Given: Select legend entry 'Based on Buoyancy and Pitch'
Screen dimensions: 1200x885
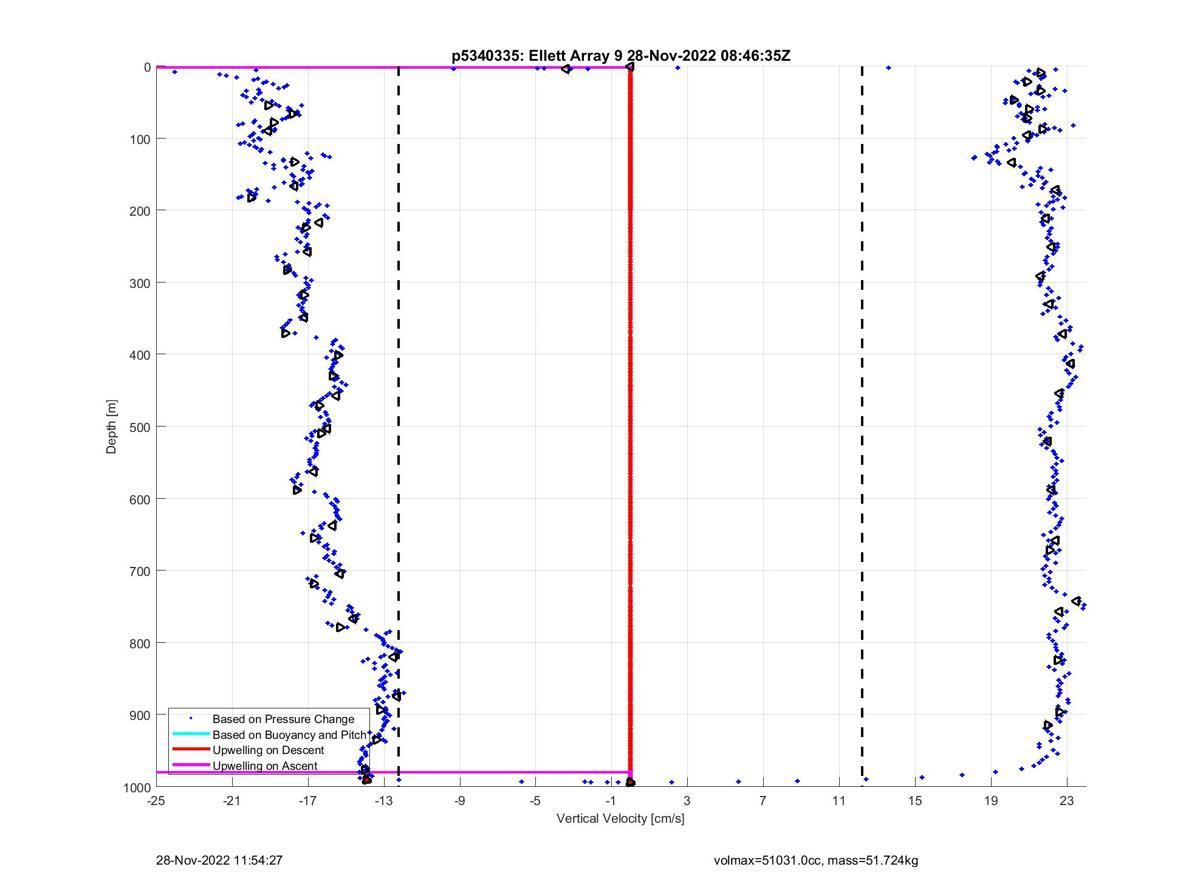Looking at the screenshot, I should pyautogui.click(x=289, y=735).
